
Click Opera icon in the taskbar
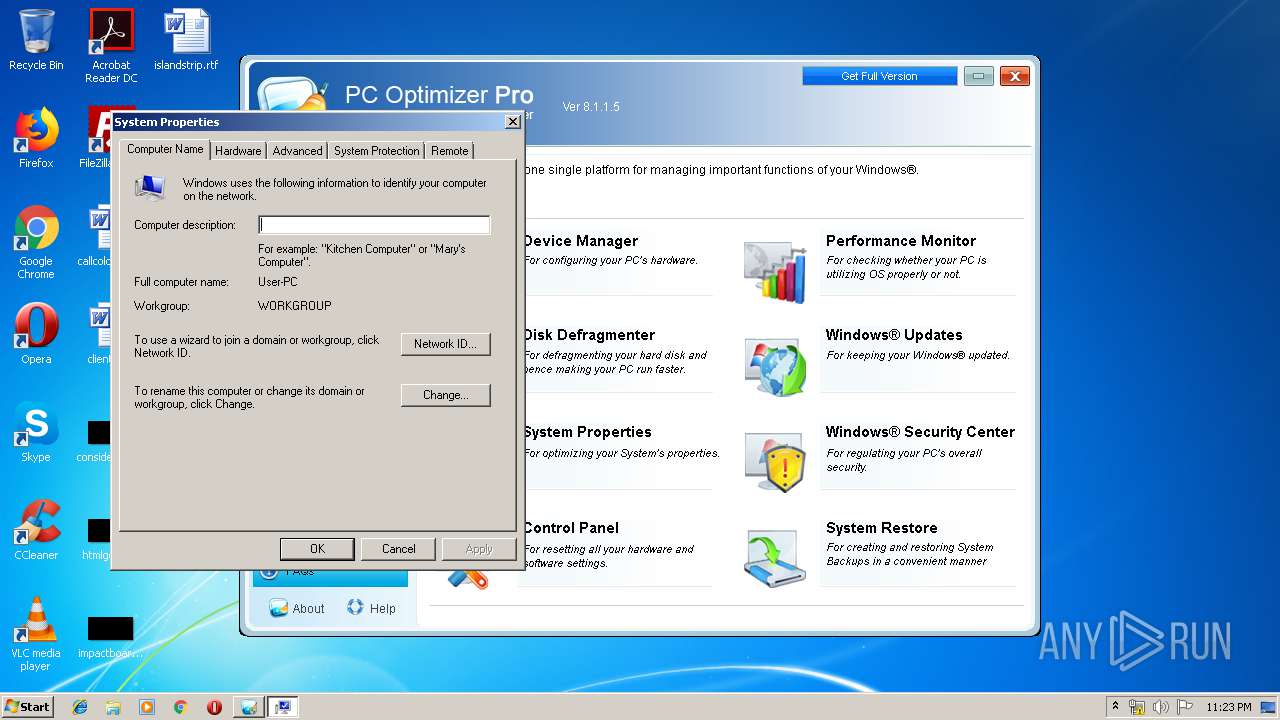point(214,707)
